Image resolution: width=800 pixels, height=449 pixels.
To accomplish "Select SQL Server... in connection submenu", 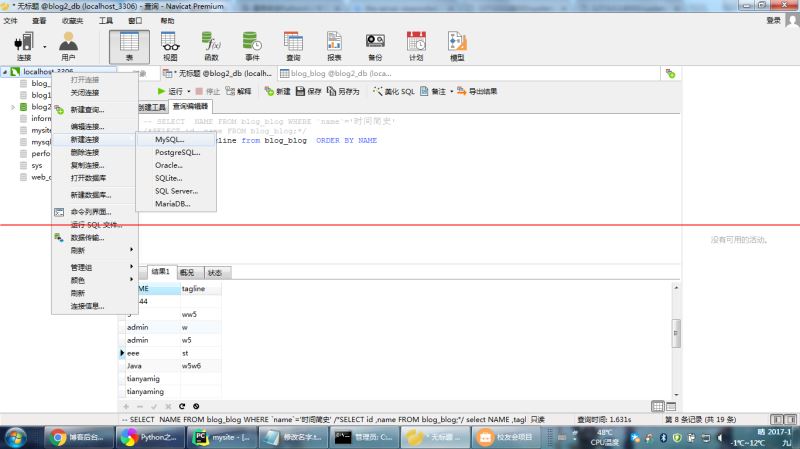I will coord(176,190).
